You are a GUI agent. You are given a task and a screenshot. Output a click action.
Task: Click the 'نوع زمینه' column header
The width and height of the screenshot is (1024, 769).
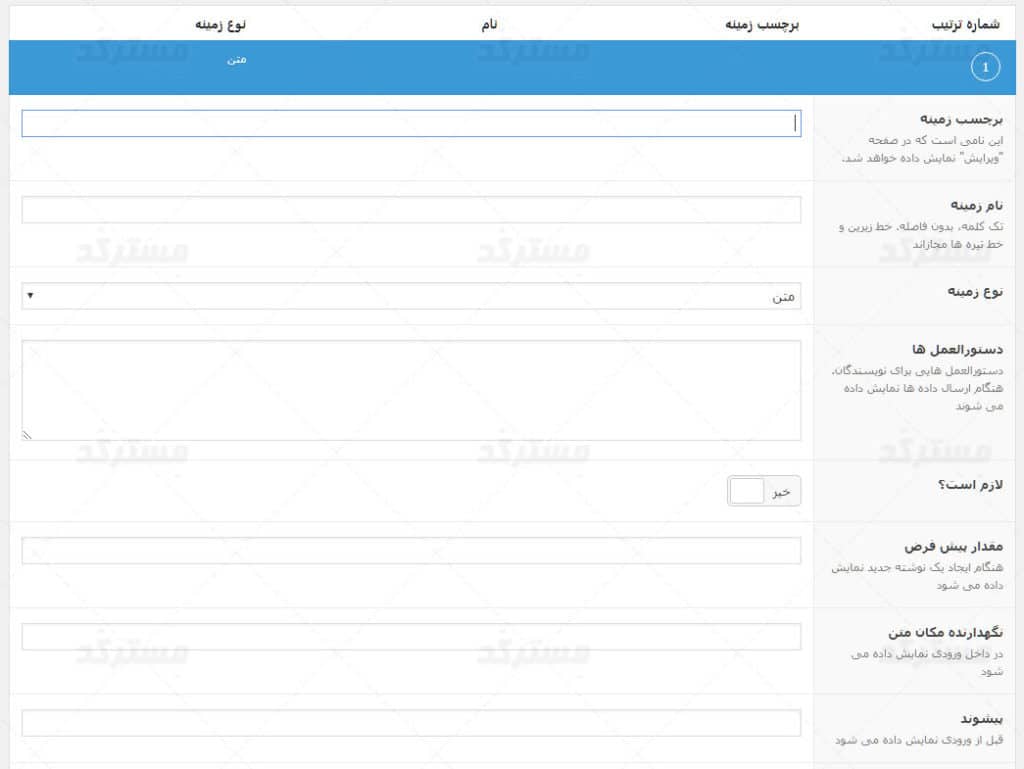coord(221,23)
